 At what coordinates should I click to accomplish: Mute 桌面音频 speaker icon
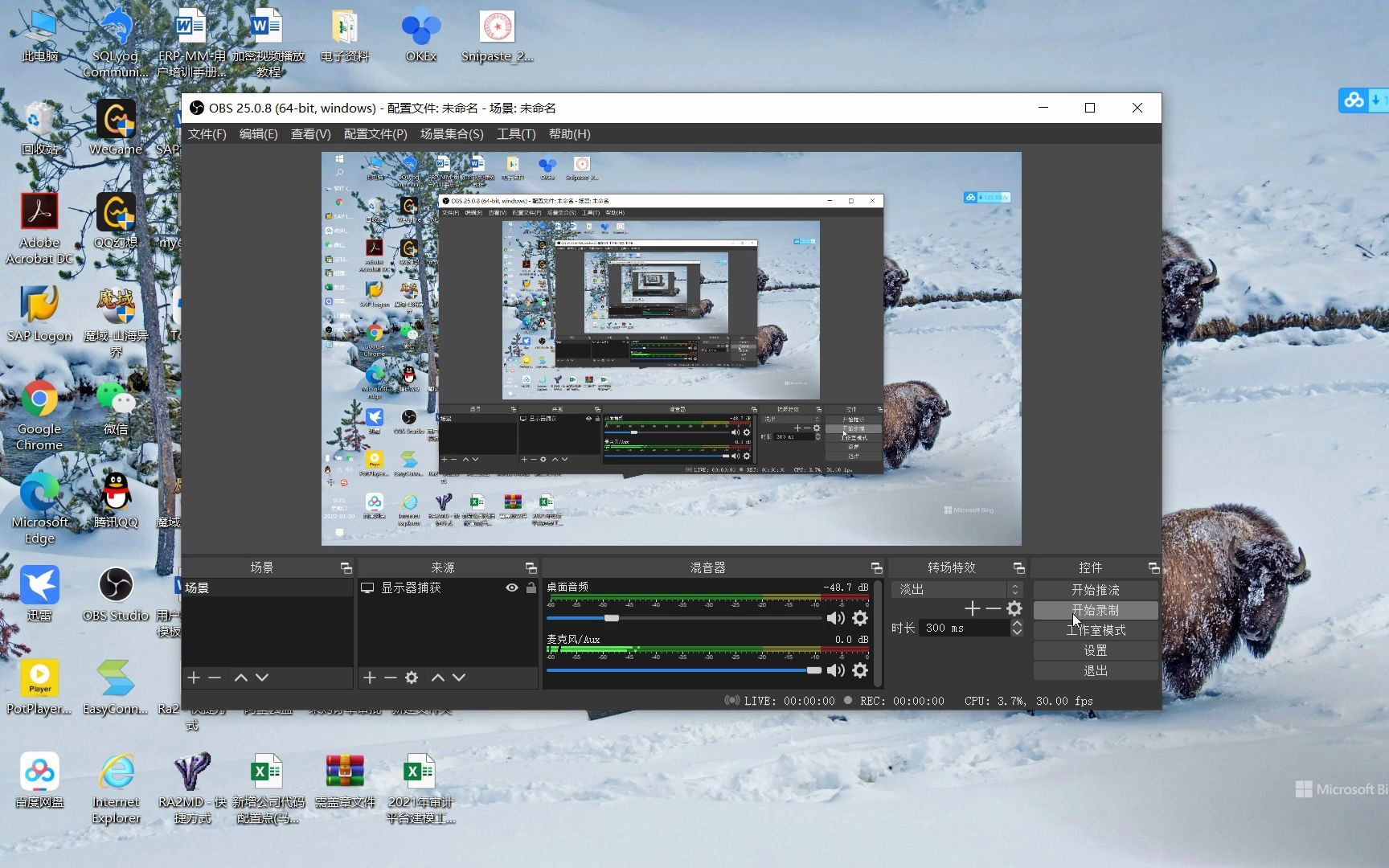[x=836, y=618]
